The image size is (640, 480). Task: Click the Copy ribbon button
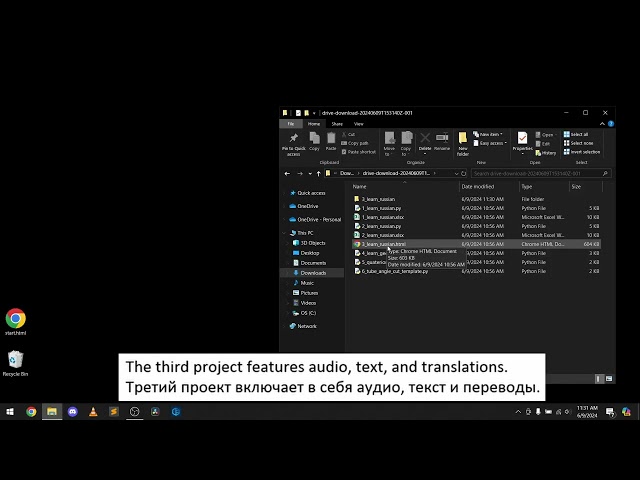tap(314, 142)
